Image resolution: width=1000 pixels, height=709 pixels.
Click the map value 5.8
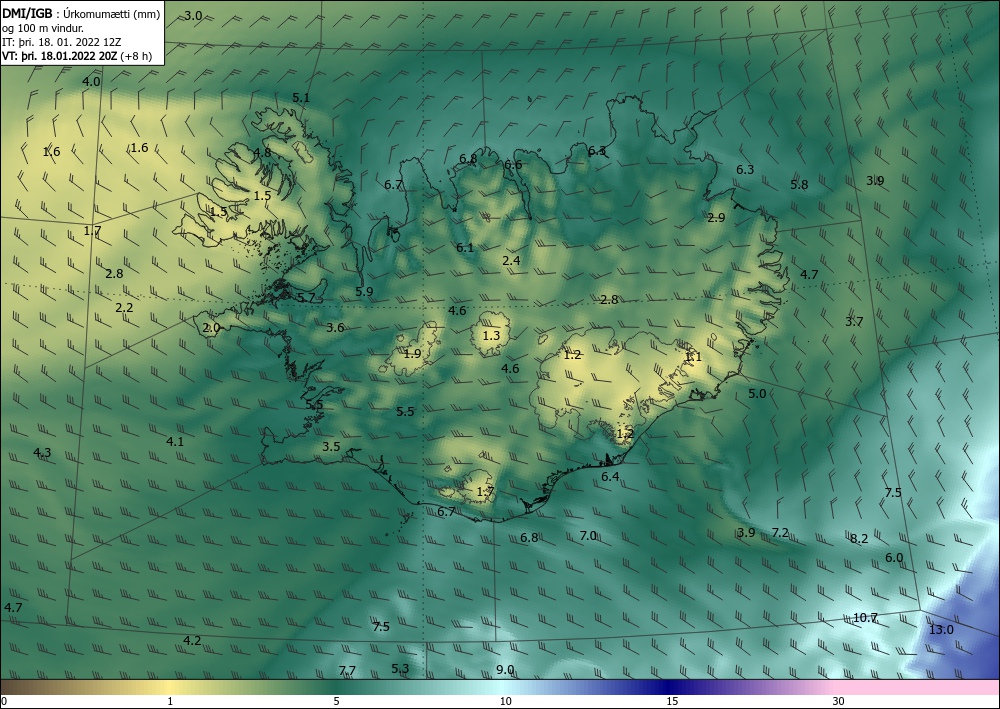tap(799, 184)
